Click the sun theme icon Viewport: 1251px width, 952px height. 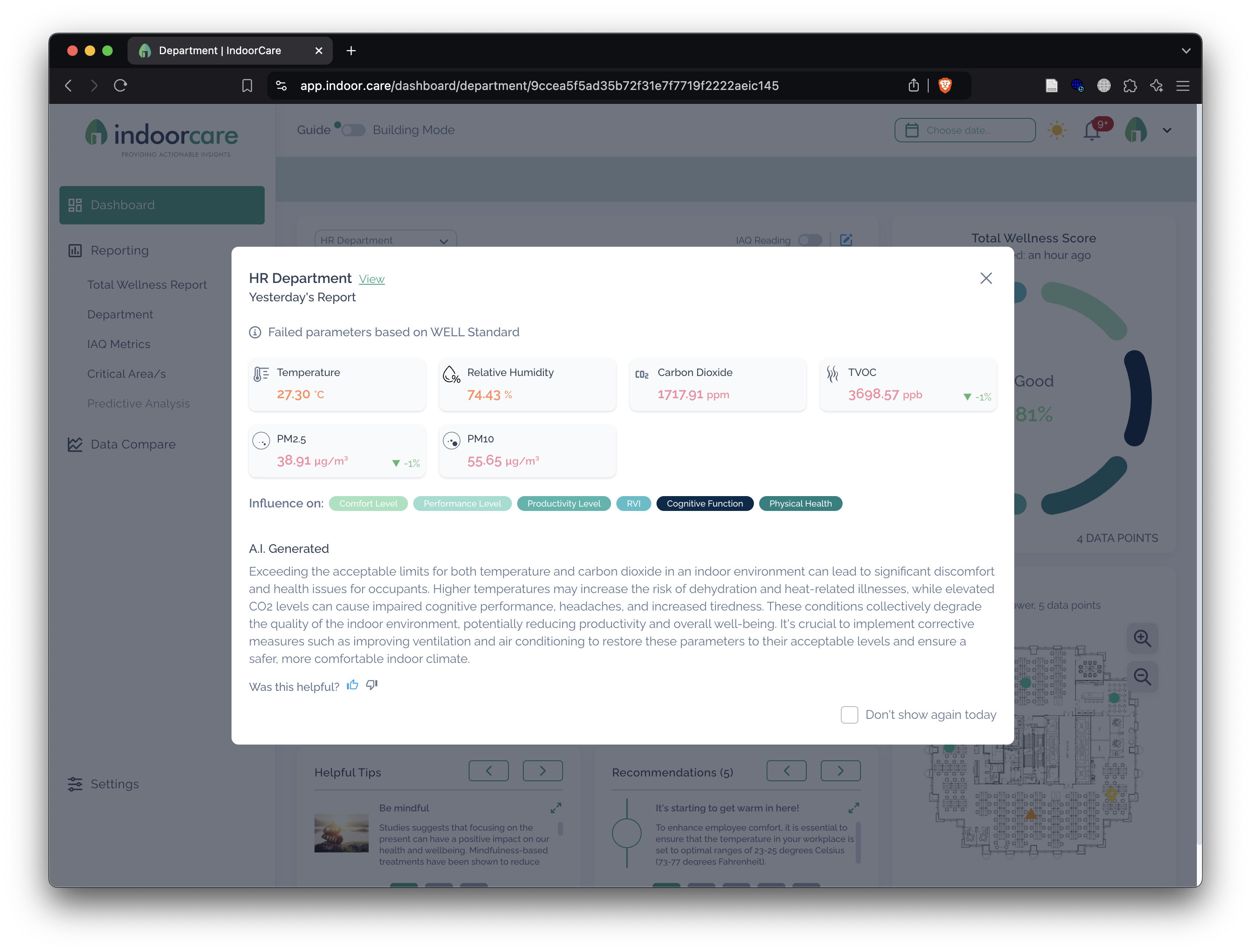pos(1057,130)
